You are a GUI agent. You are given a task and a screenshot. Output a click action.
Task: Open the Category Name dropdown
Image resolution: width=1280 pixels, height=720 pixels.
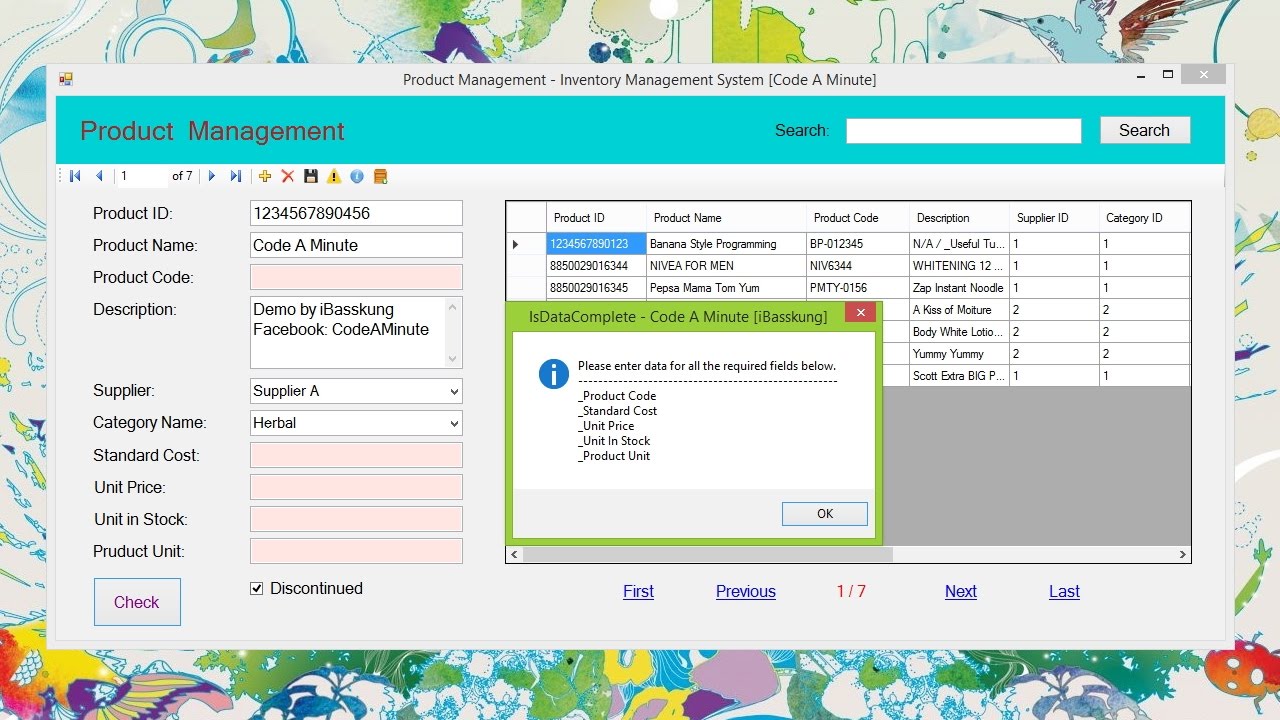tap(454, 424)
